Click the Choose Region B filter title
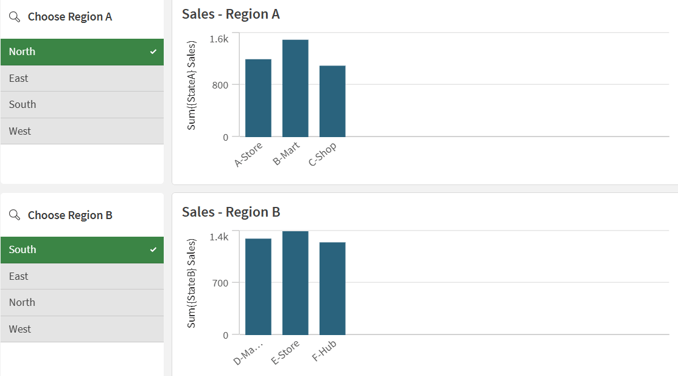Viewport: 678px width, 376px height. [70, 215]
